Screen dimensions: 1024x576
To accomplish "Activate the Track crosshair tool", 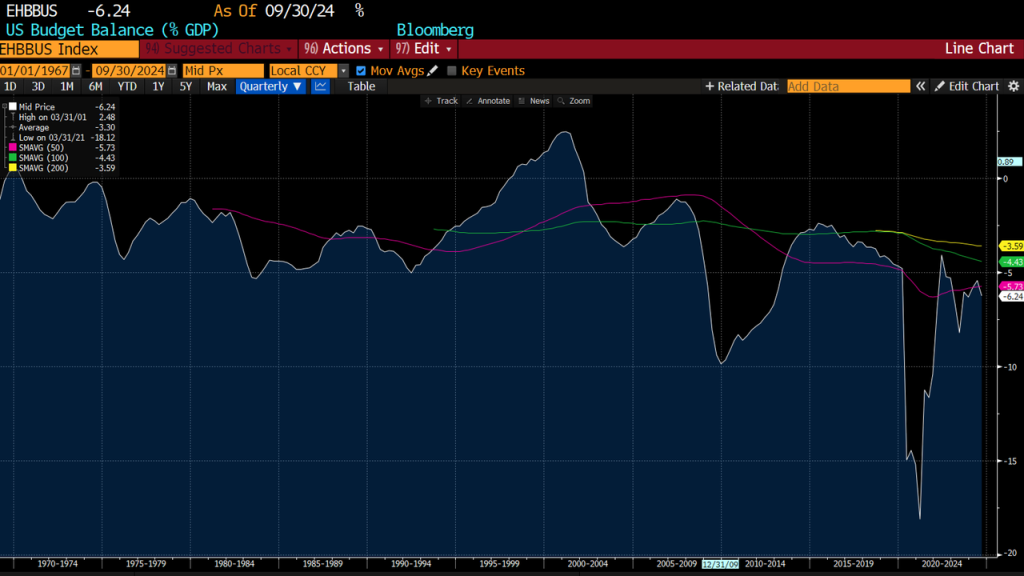I will (x=440, y=101).
